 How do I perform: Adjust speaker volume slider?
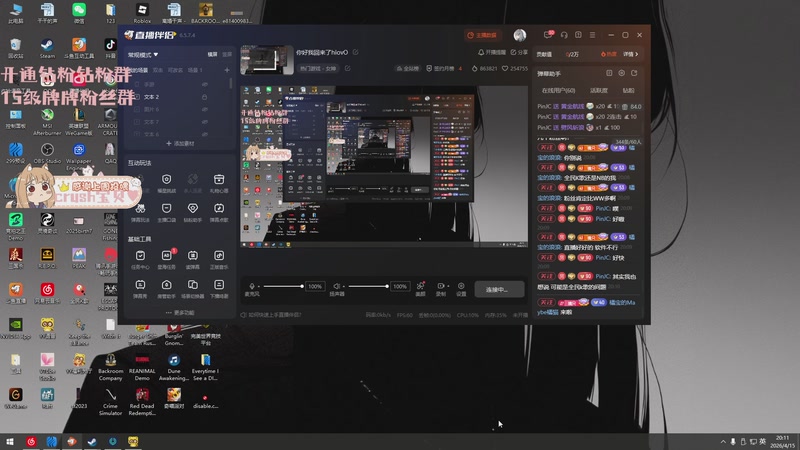(368, 286)
